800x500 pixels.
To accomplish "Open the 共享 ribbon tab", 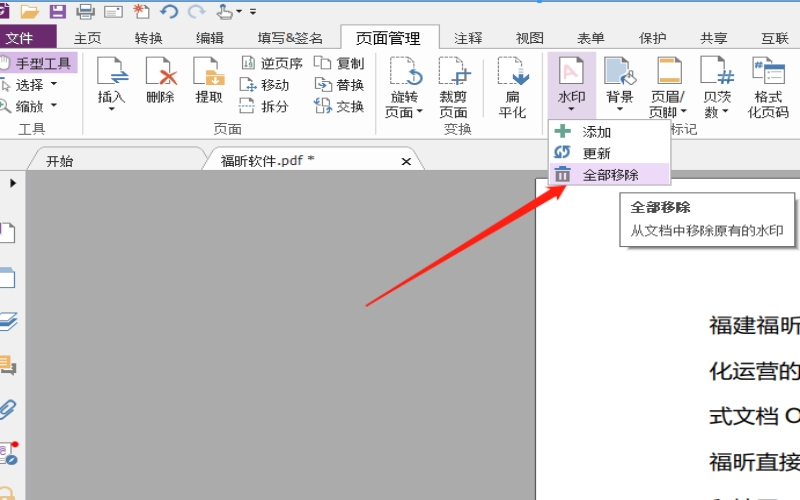I will tap(714, 38).
